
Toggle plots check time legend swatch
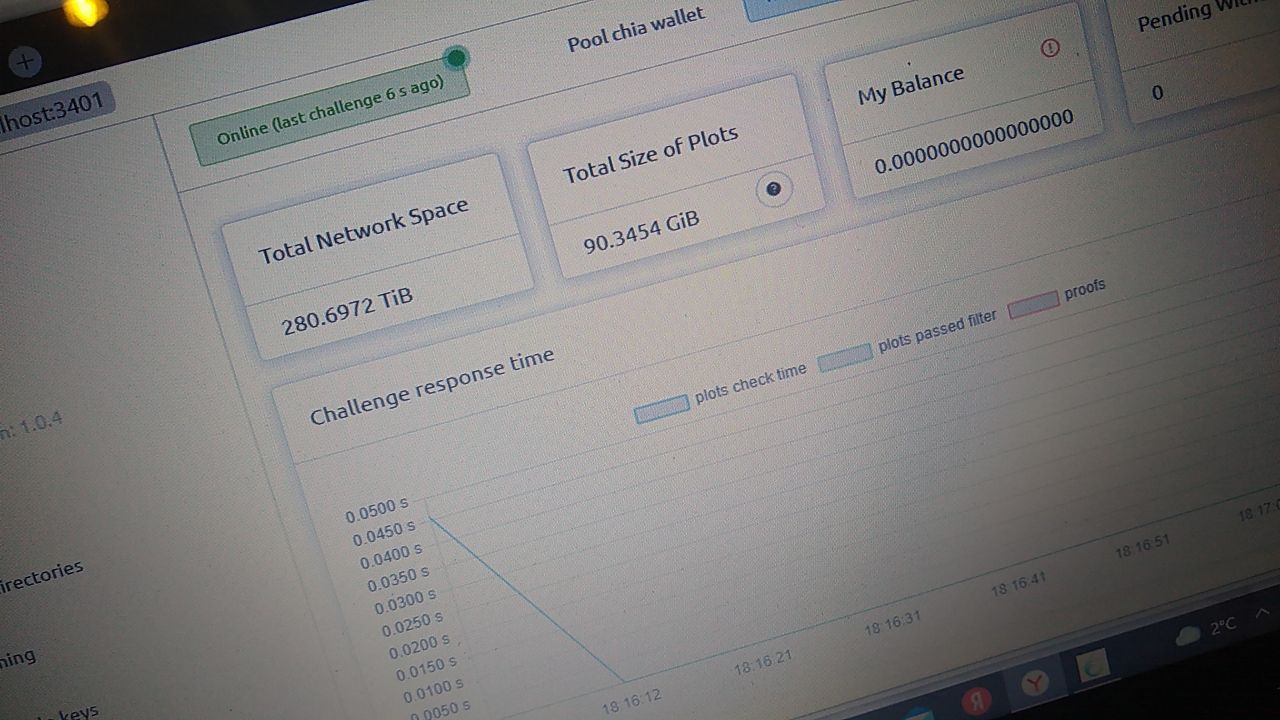[662, 408]
